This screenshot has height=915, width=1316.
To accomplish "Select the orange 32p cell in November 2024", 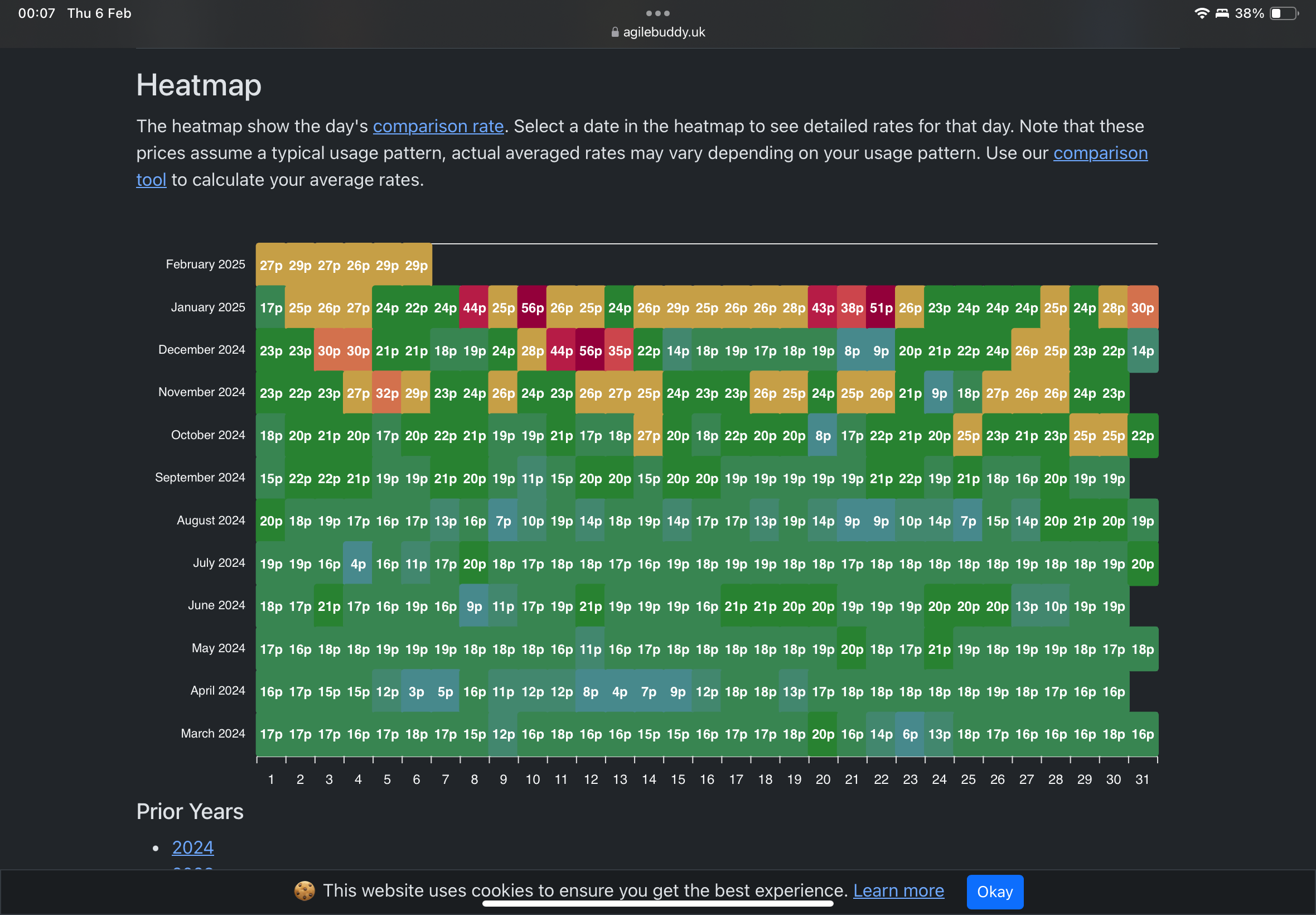I will [x=387, y=393].
